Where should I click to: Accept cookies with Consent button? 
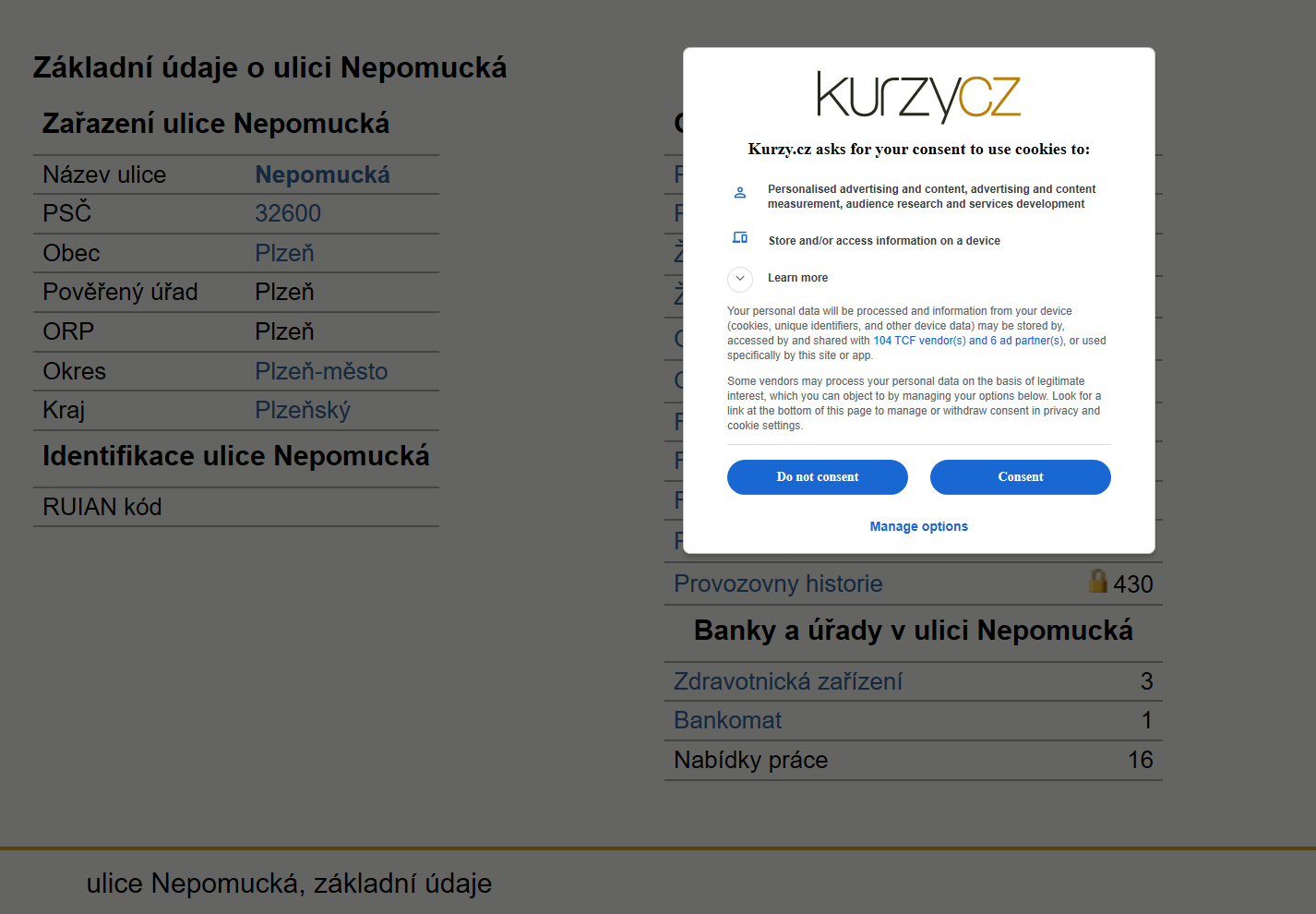tap(1021, 477)
